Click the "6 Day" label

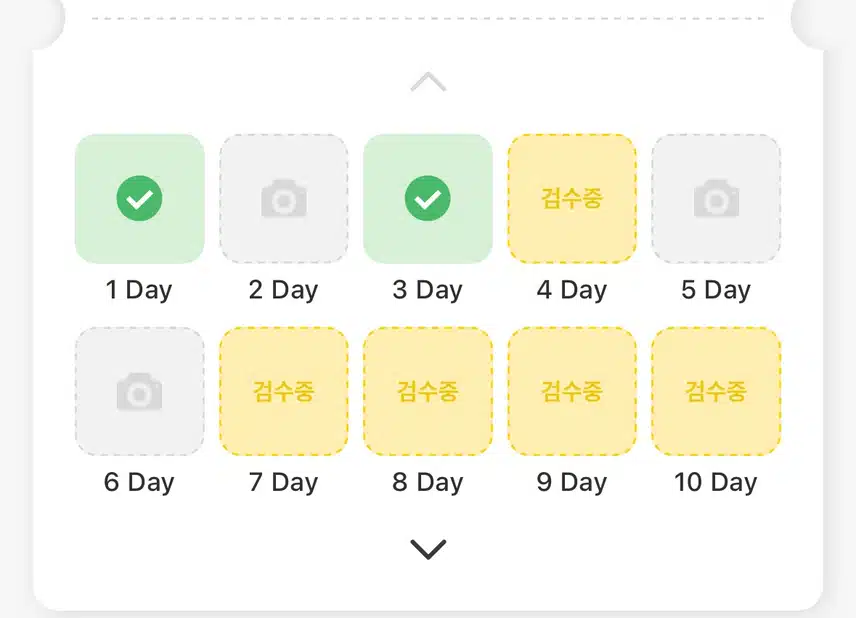pyautogui.click(x=139, y=483)
